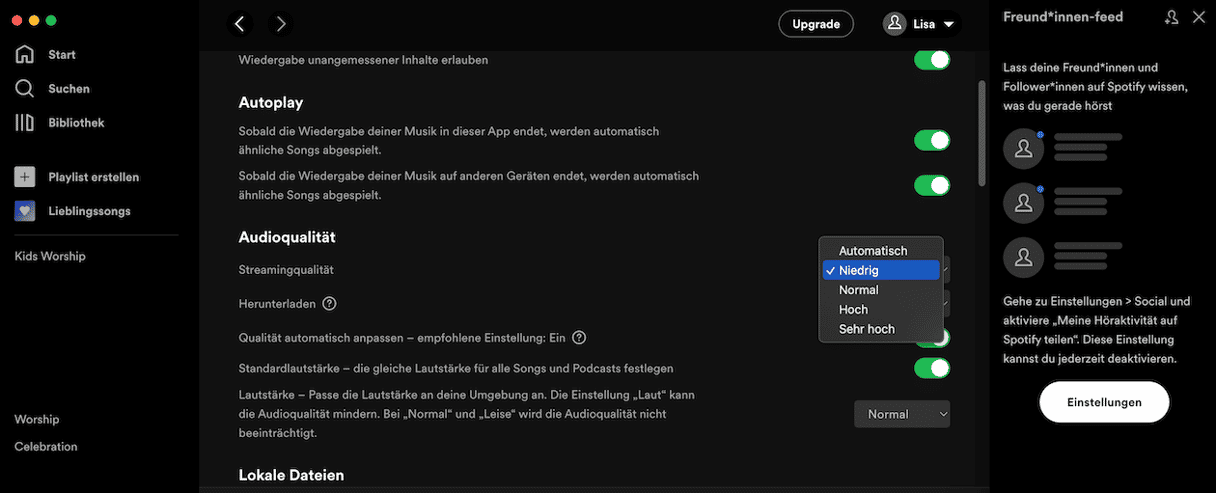Image resolution: width=1216 pixels, height=493 pixels.
Task: Open the Bibliothek library icon
Action: (25, 123)
